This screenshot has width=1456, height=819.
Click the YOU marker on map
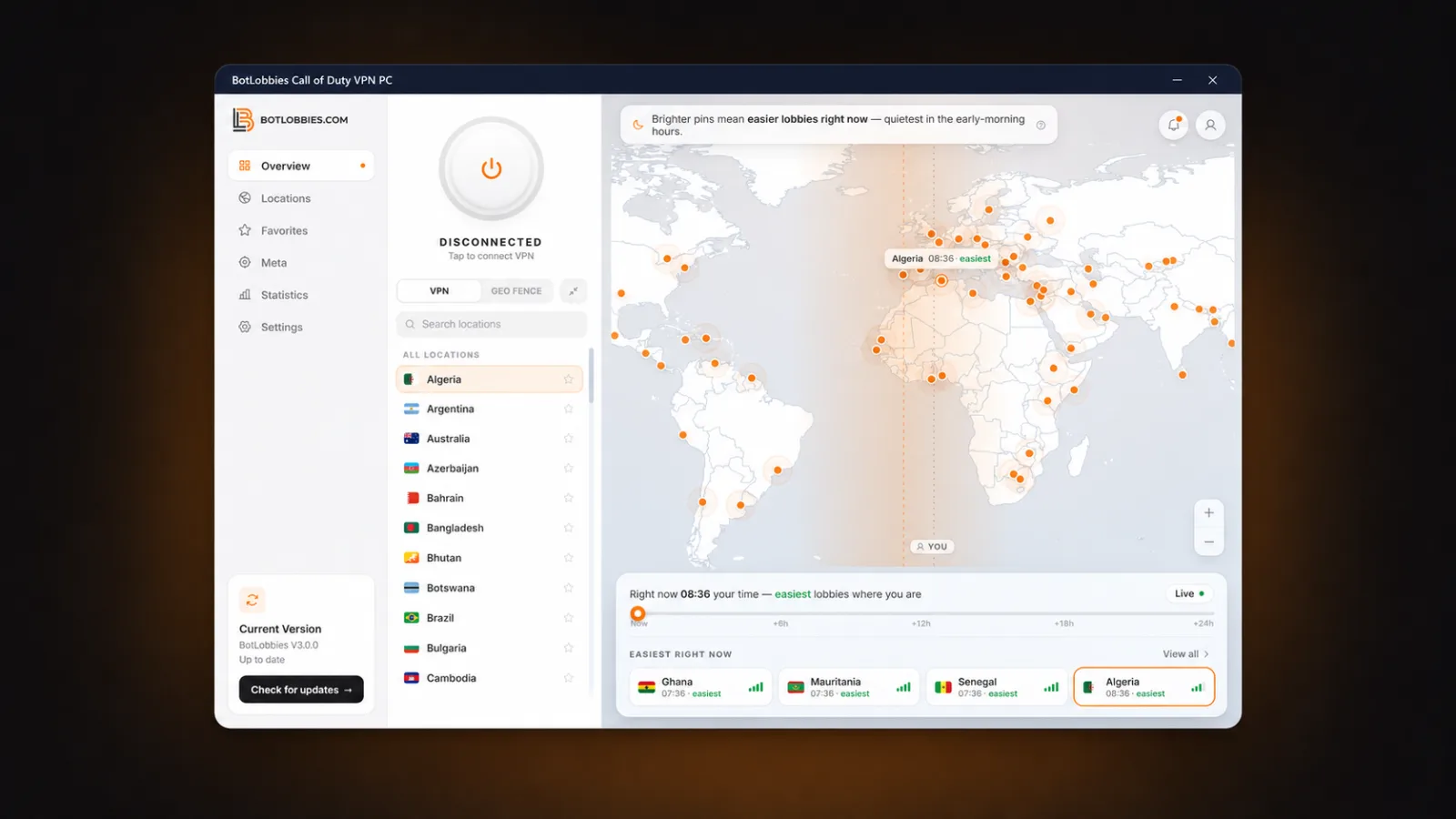[x=932, y=546]
